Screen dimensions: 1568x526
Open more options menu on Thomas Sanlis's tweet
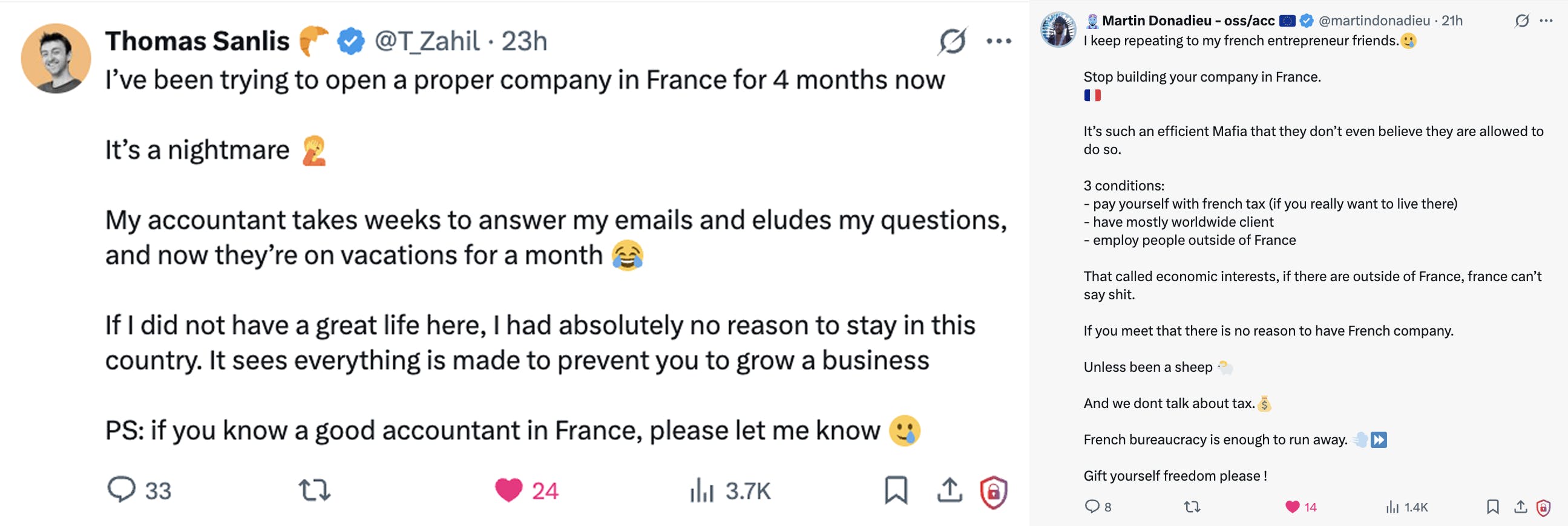pyautogui.click(x=999, y=41)
